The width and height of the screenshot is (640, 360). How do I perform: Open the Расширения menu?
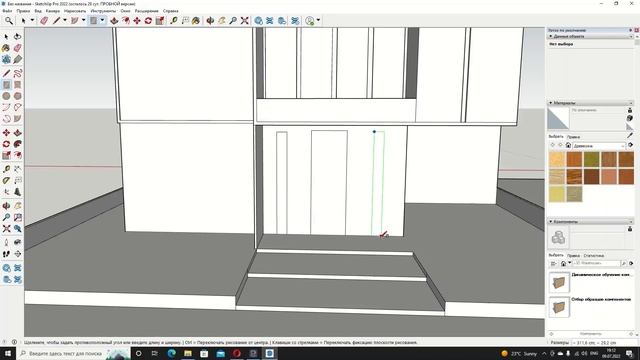(x=147, y=11)
